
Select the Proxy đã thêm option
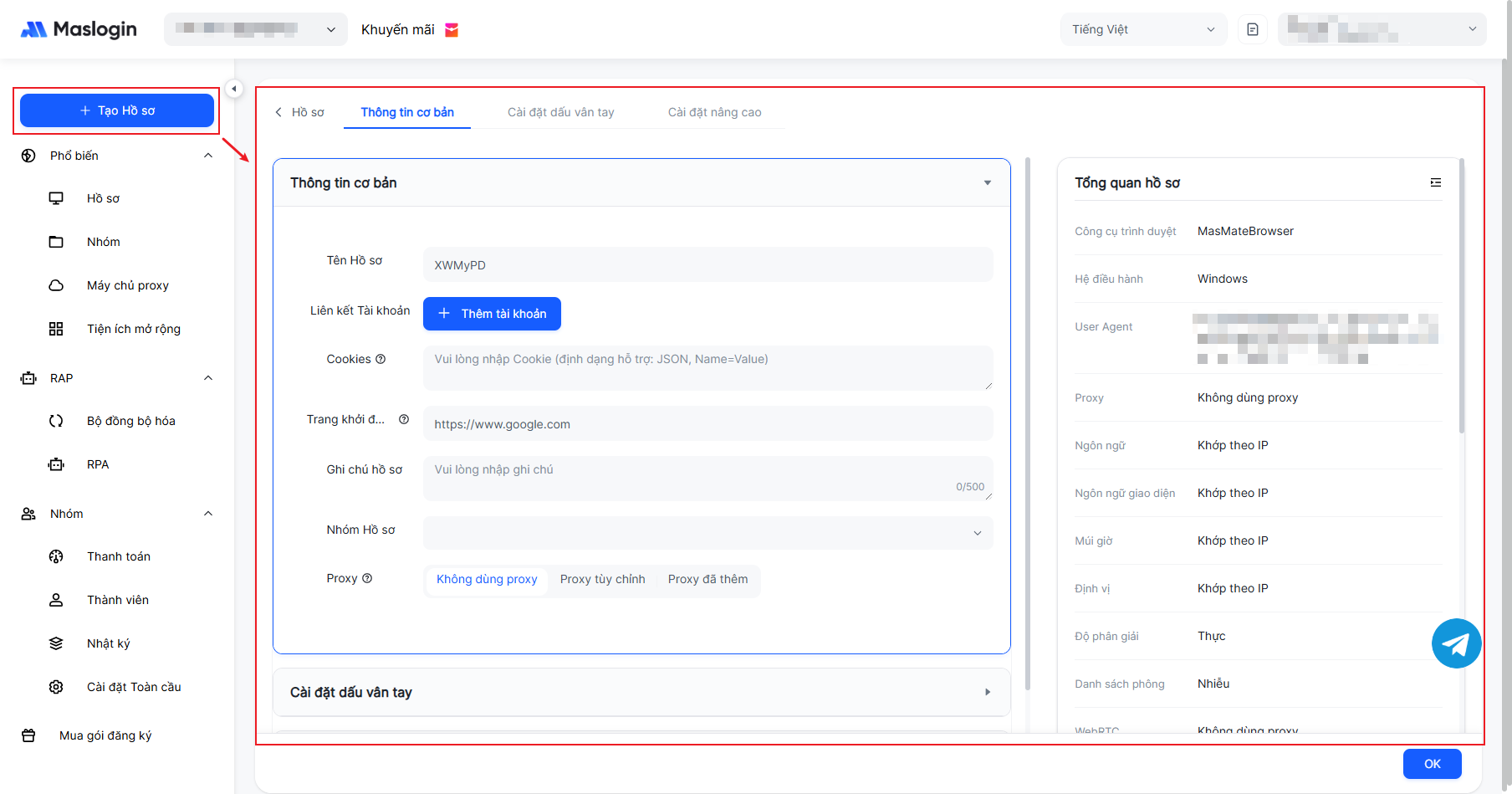[x=707, y=579]
